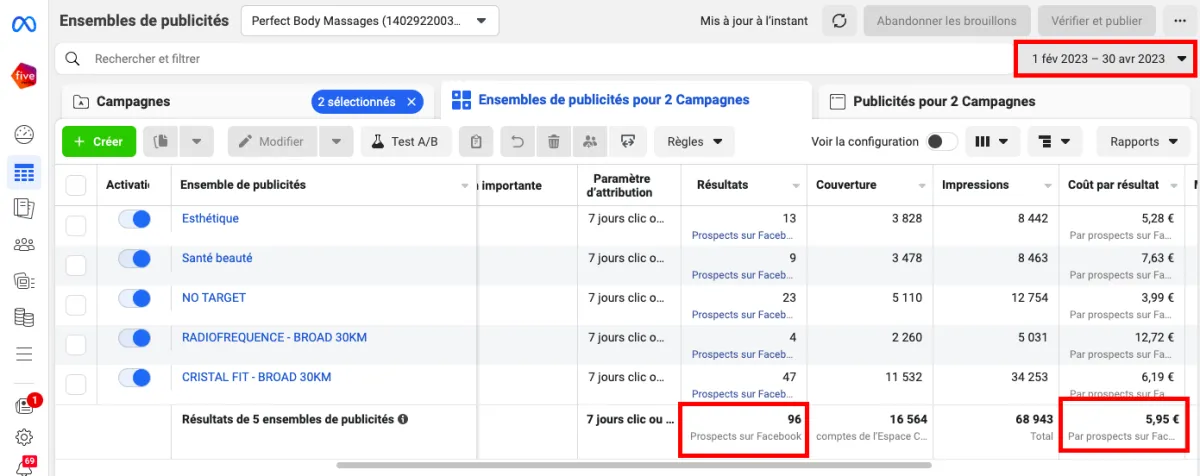Tick the checkbox for RADIOFREQUENCE row
This screenshot has height=476, width=1200.
pyautogui.click(x=76, y=345)
